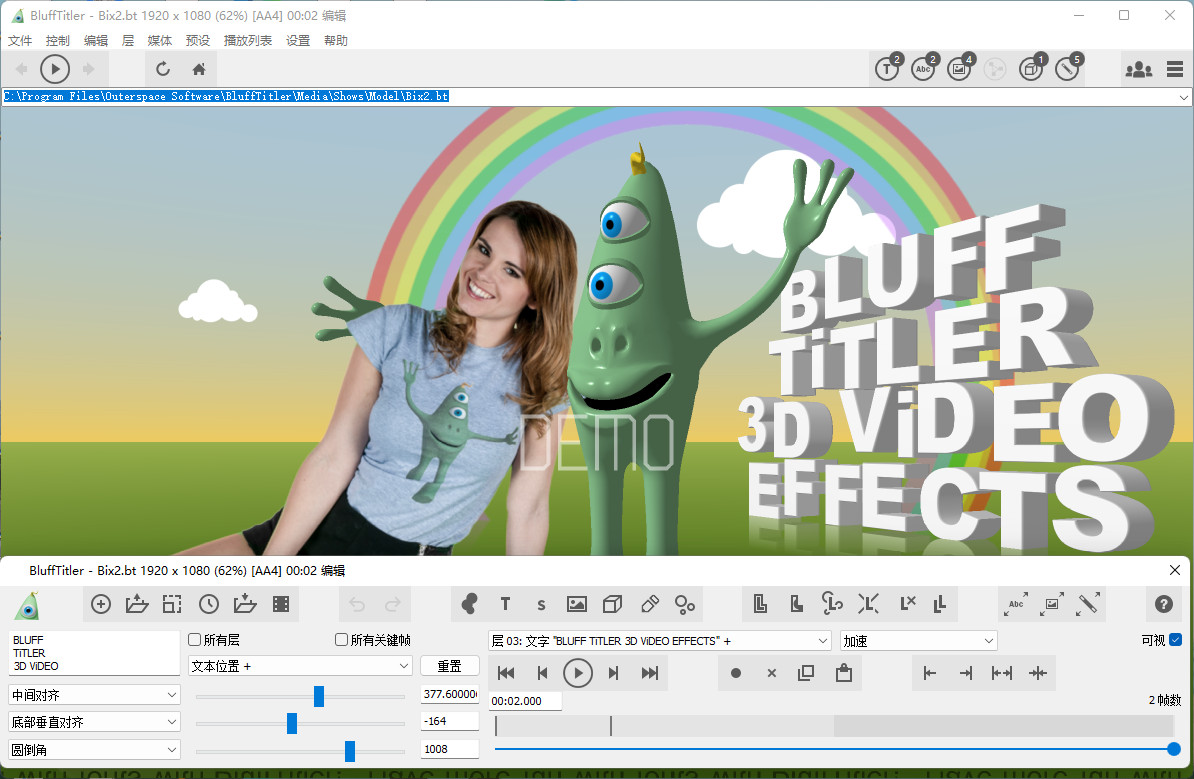Open the 文件 menu

(21, 40)
